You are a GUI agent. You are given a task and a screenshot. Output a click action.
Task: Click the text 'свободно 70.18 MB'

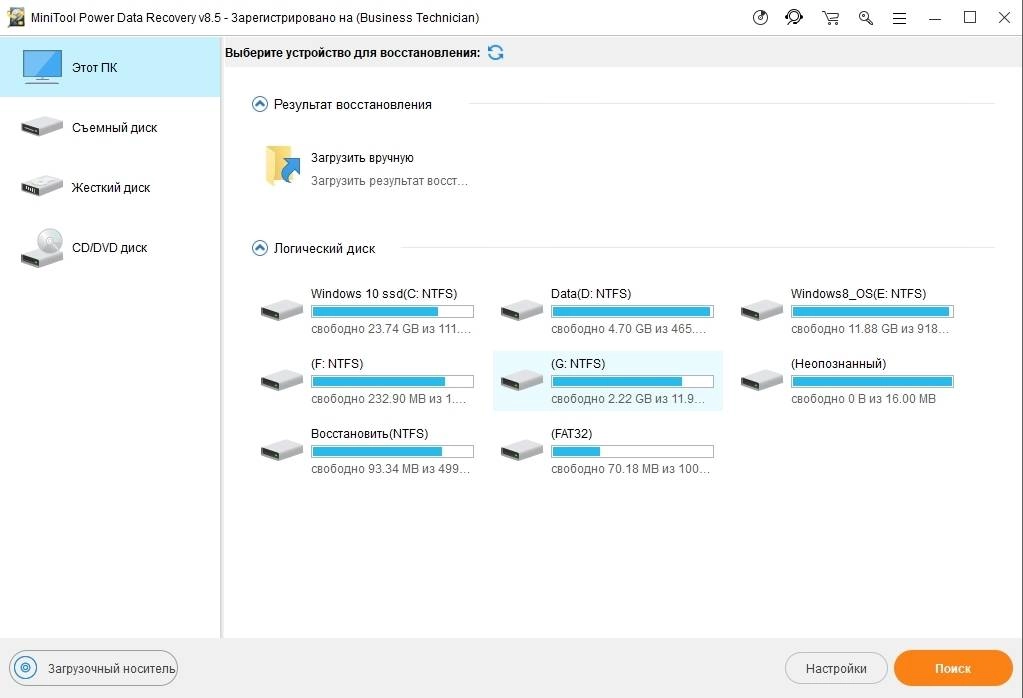coord(605,469)
